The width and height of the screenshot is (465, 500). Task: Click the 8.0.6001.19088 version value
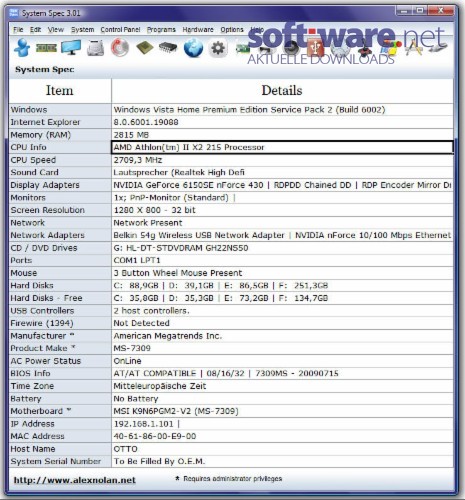[146, 122]
